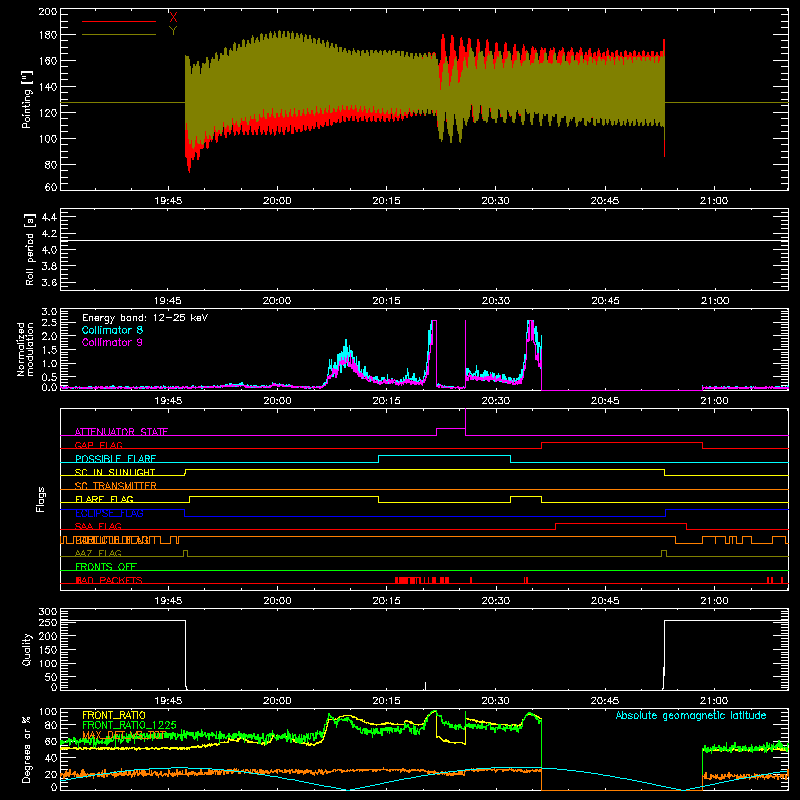
Task: Click the red X legend label
Action: [173, 18]
